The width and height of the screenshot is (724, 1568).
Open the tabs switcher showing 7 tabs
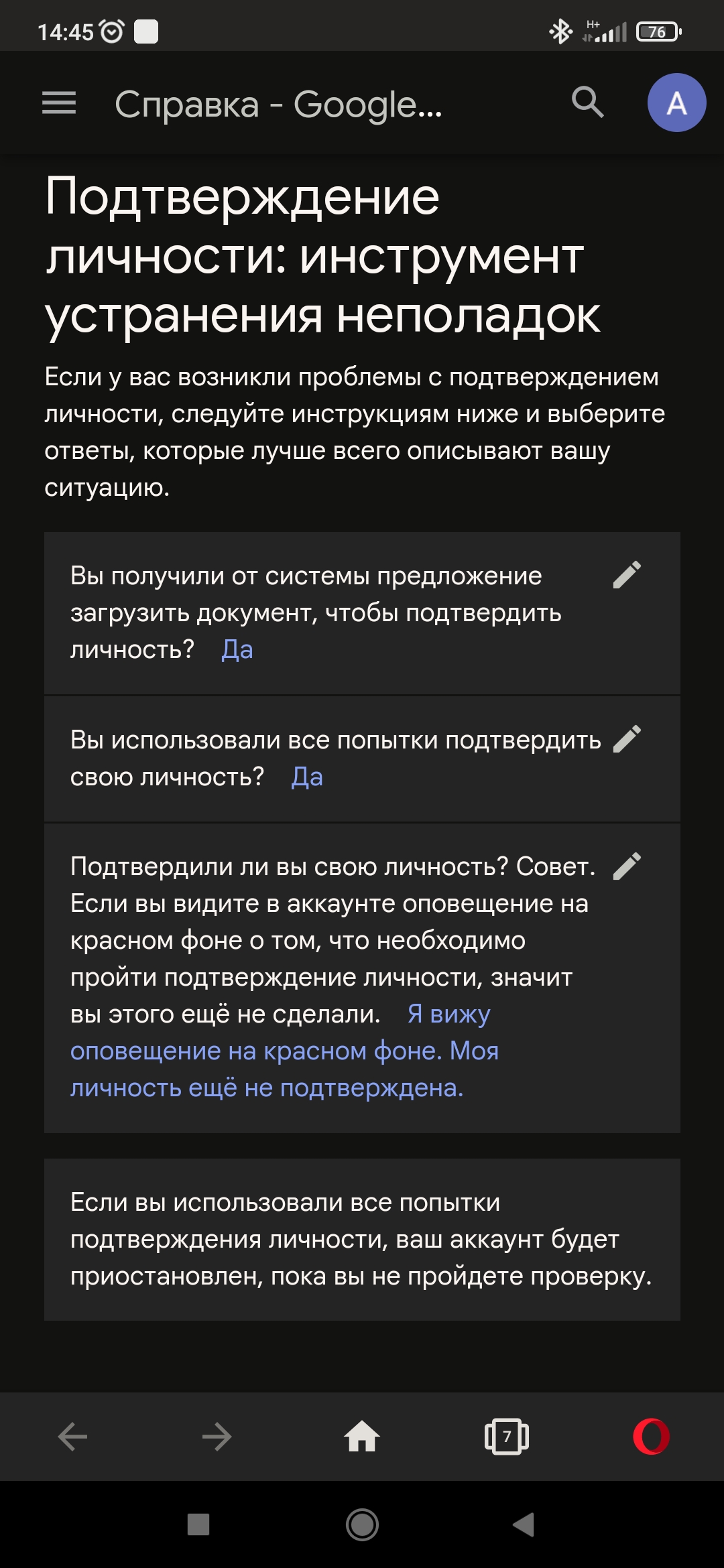pyautogui.click(x=507, y=1437)
